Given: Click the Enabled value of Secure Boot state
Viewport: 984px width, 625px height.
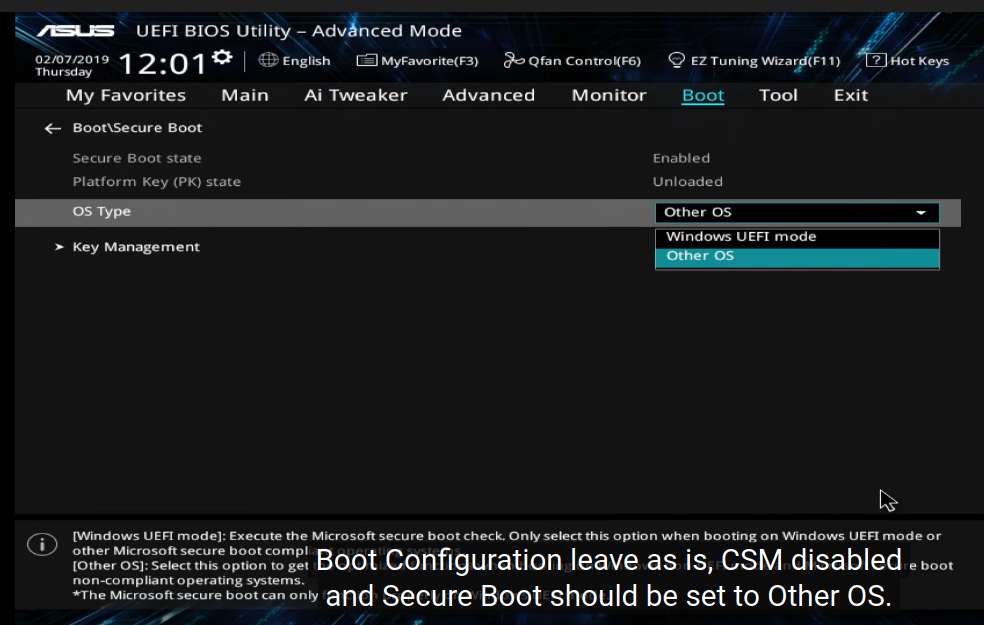Looking at the screenshot, I should point(682,158).
